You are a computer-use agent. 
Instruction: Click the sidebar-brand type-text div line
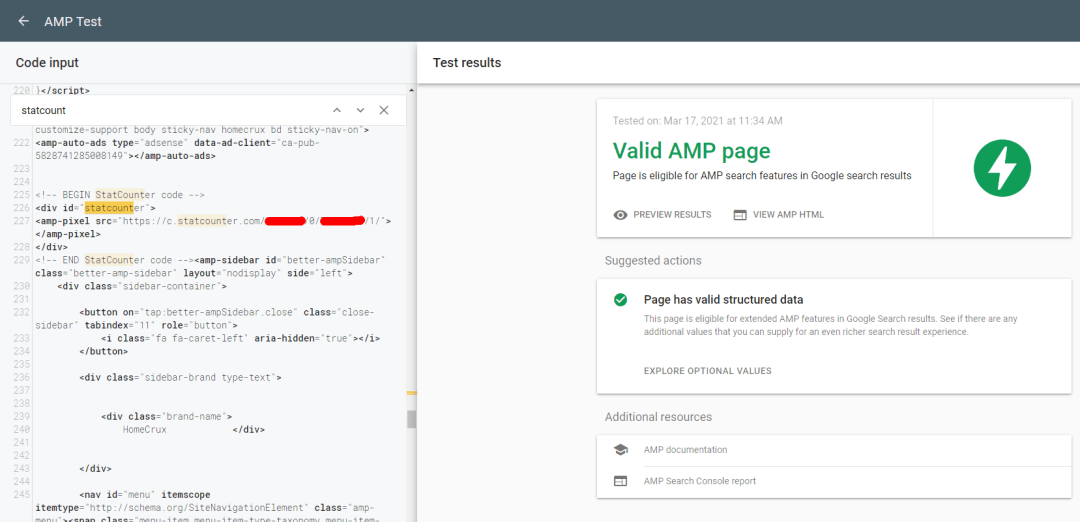[180, 377]
